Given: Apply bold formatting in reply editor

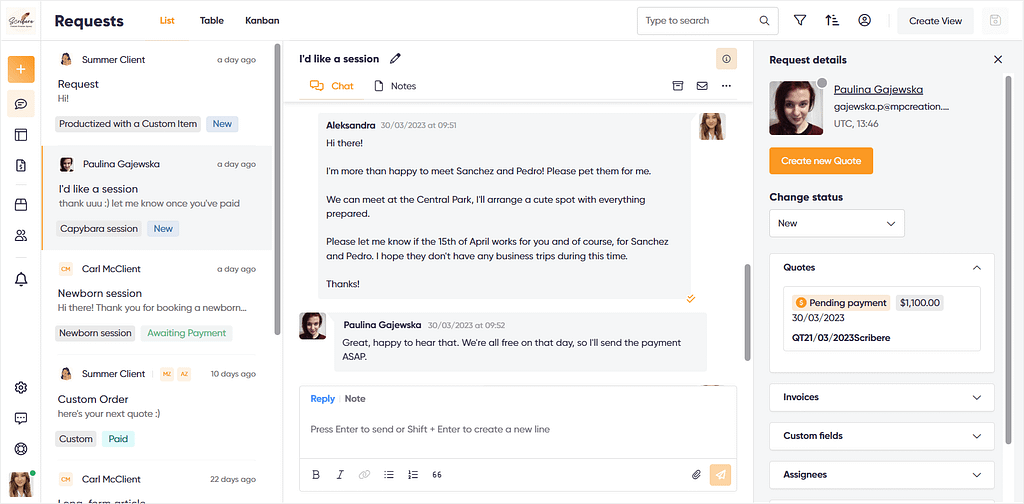Looking at the screenshot, I should click(316, 475).
